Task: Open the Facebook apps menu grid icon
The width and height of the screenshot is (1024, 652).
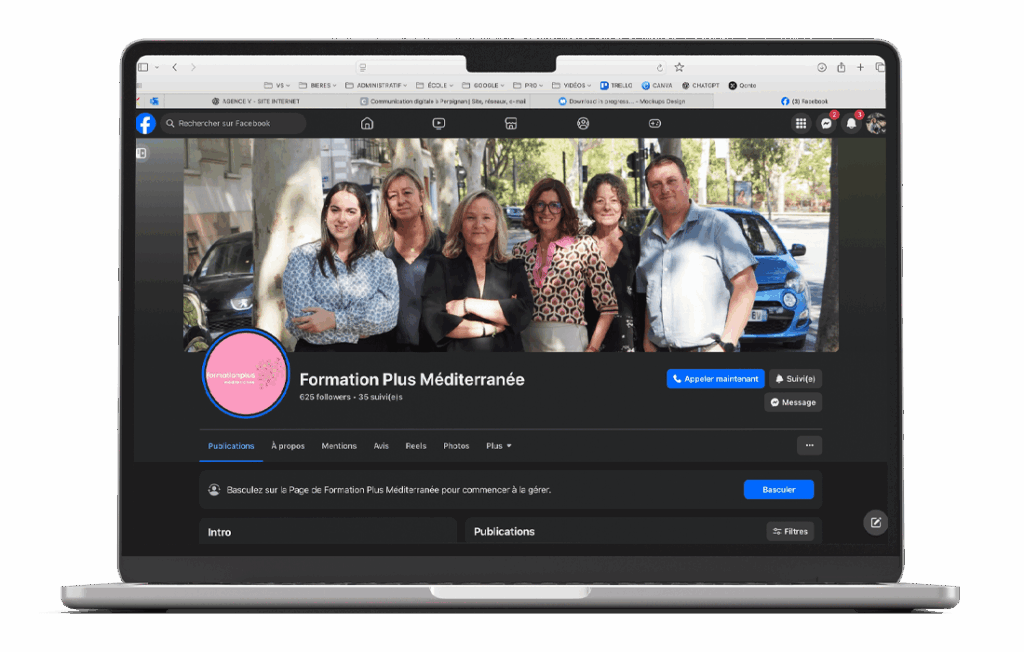Action: click(x=800, y=123)
